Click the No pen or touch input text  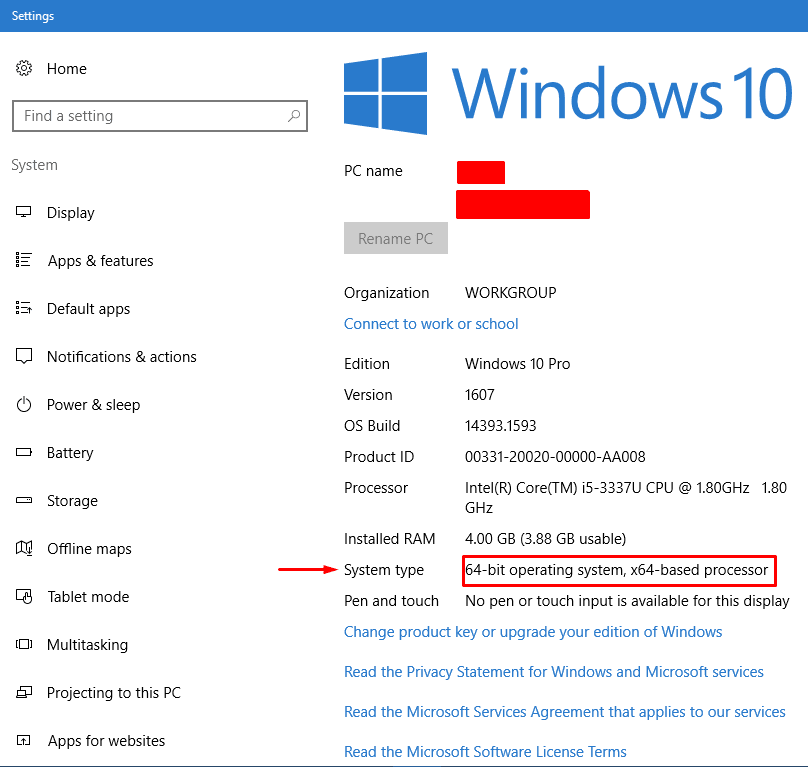pyautogui.click(x=627, y=601)
